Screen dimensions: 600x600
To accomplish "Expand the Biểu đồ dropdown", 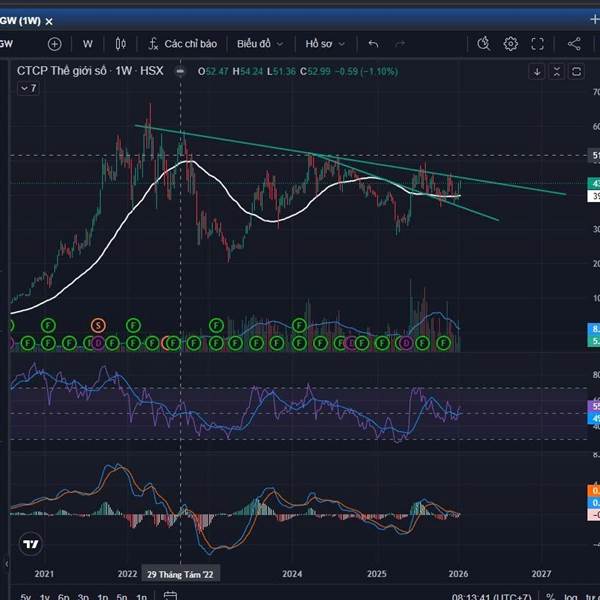I will tap(259, 44).
